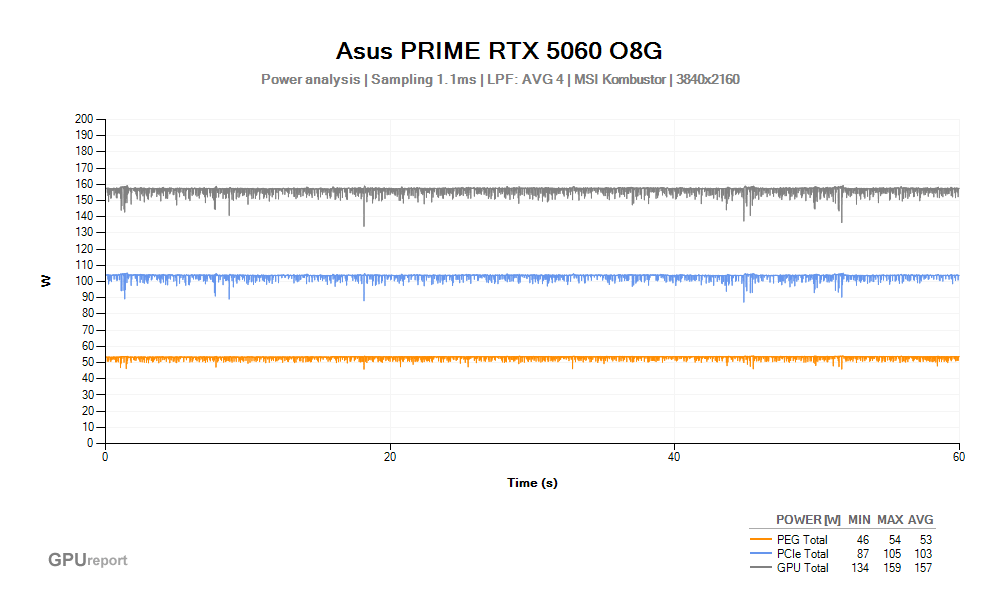Click GPU Total average value 157
This screenshot has height=600, width=1000.
coord(923,568)
